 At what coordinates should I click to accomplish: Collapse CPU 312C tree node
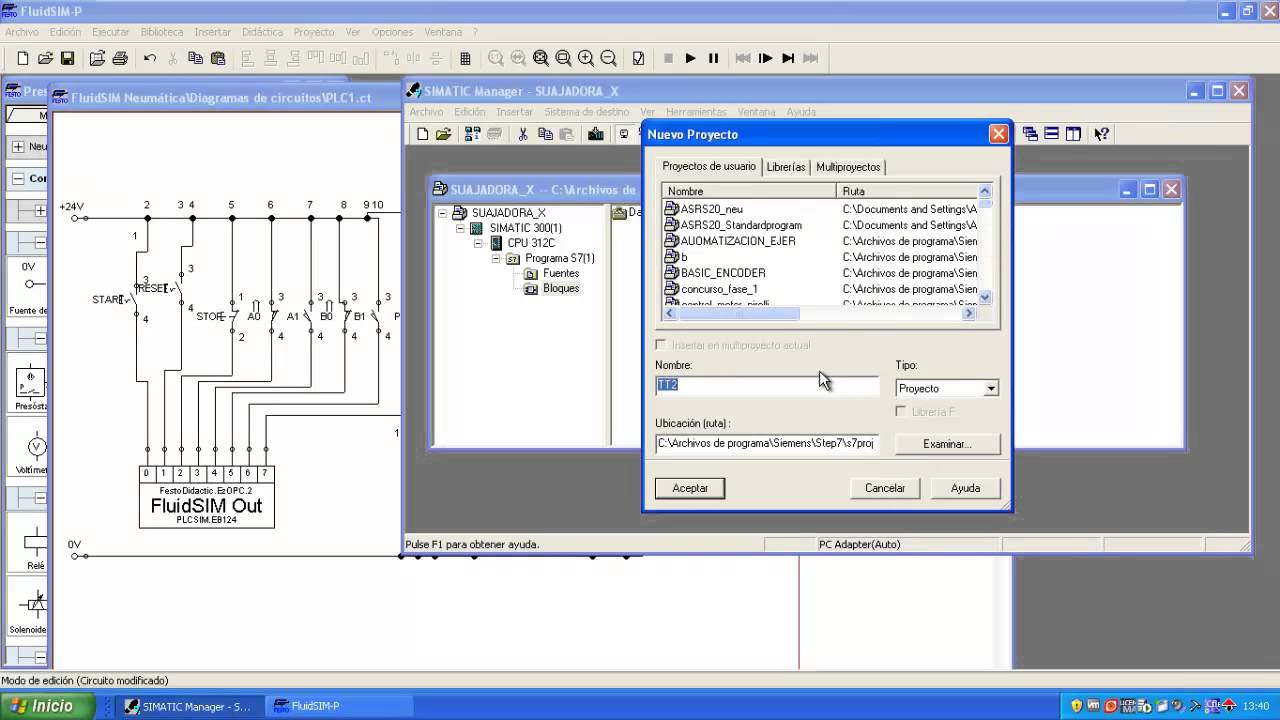coord(479,243)
